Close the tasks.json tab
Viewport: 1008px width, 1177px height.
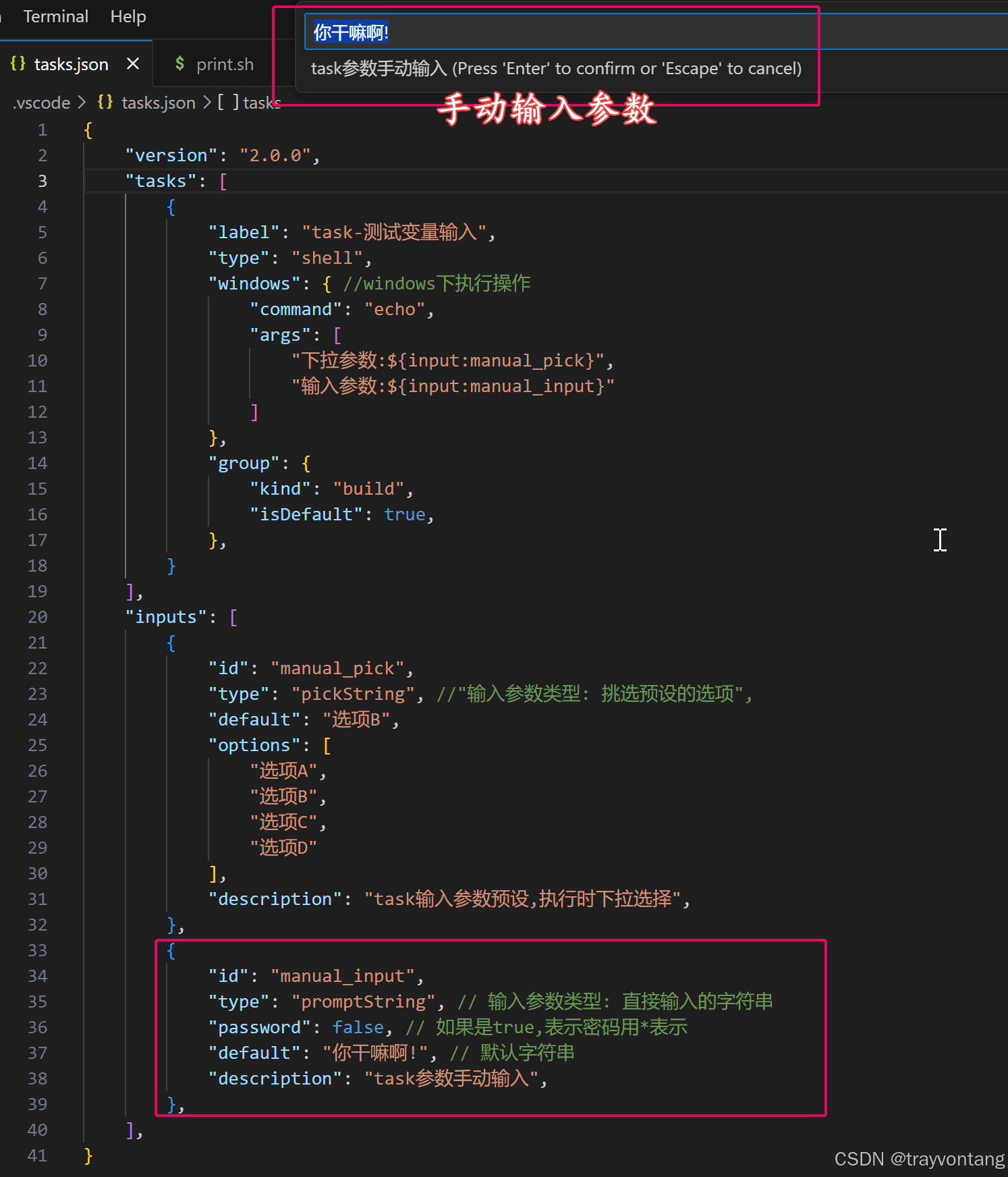(x=133, y=63)
